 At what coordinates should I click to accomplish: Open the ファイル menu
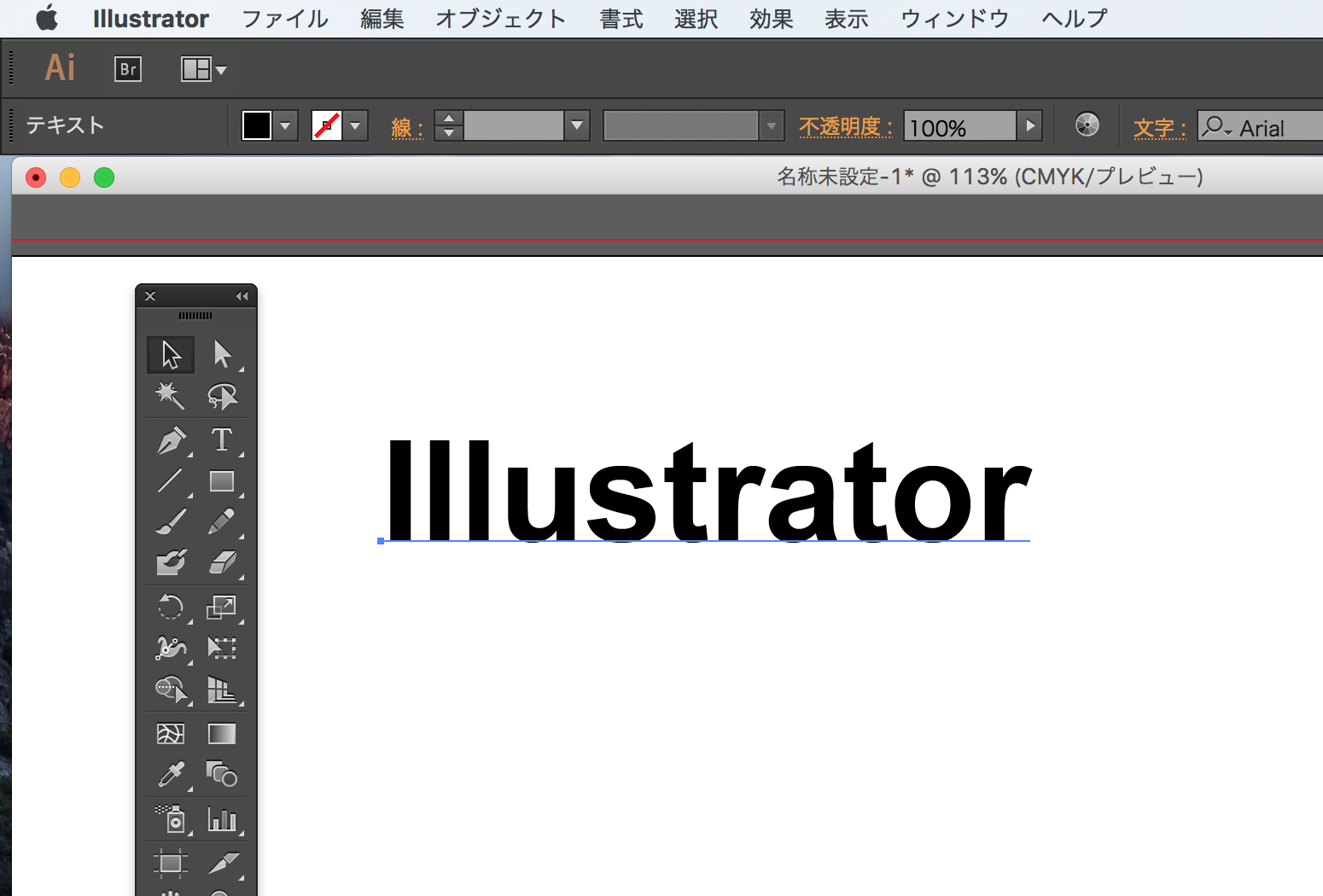pyautogui.click(x=285, y=19)
